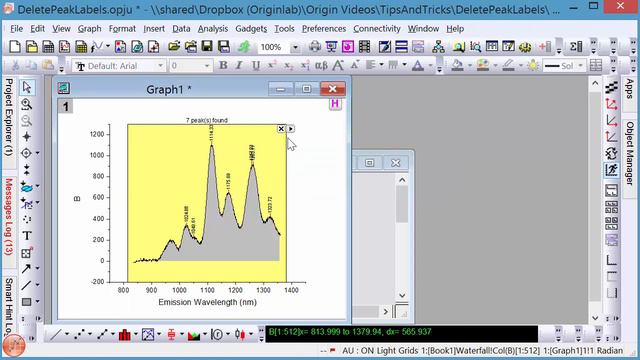Toggle the H hide button on Graph1
Screen dimensions: 640x360
[335, 104]
